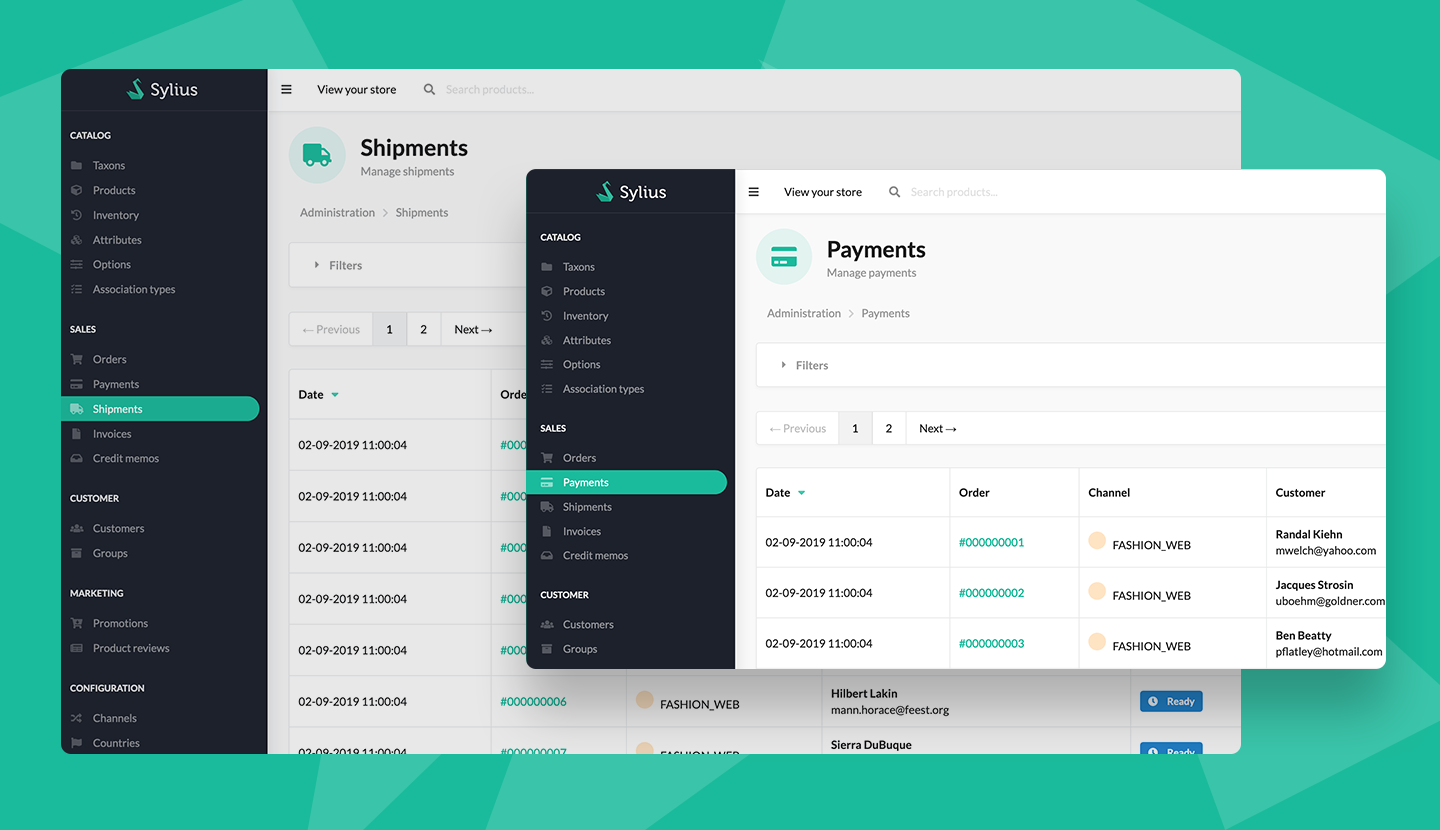Viewport: 1440px width, 830px height.
Task: Click Promotions icon in Shipments window sidebar
Action: click(x=77, y=623)
